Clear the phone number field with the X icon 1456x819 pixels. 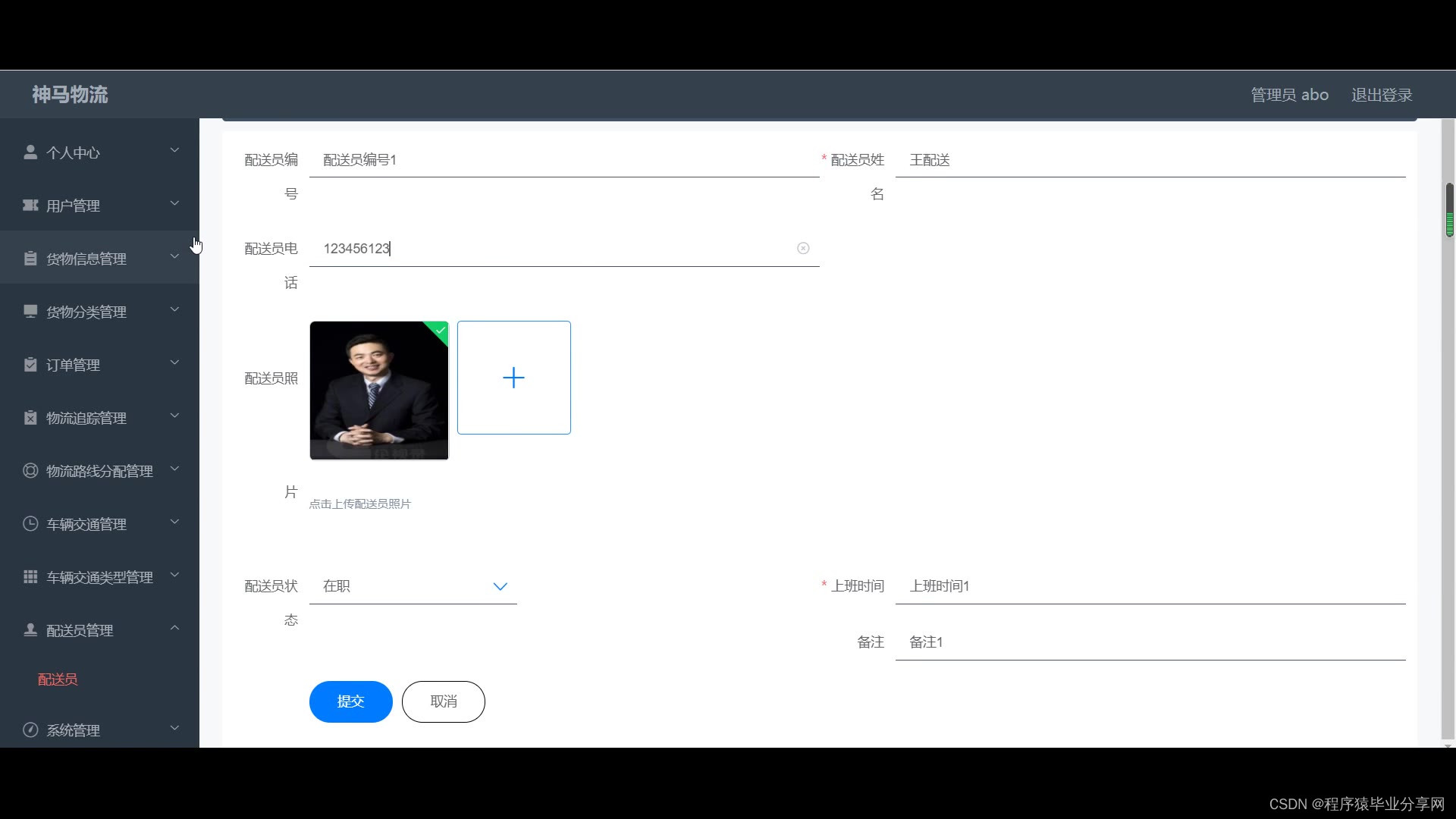click(803, 249)
